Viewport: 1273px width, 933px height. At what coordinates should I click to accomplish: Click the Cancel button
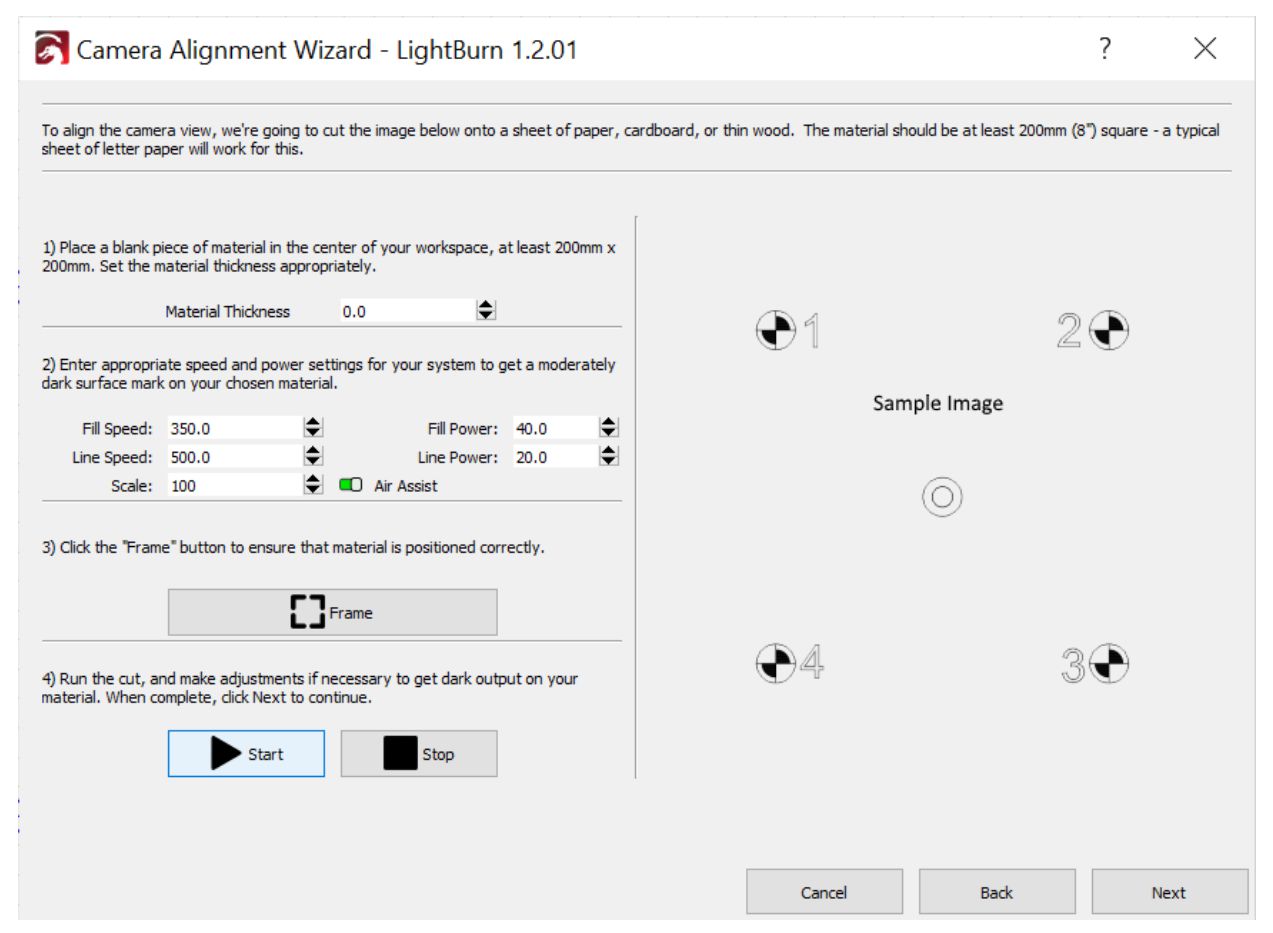824,892
